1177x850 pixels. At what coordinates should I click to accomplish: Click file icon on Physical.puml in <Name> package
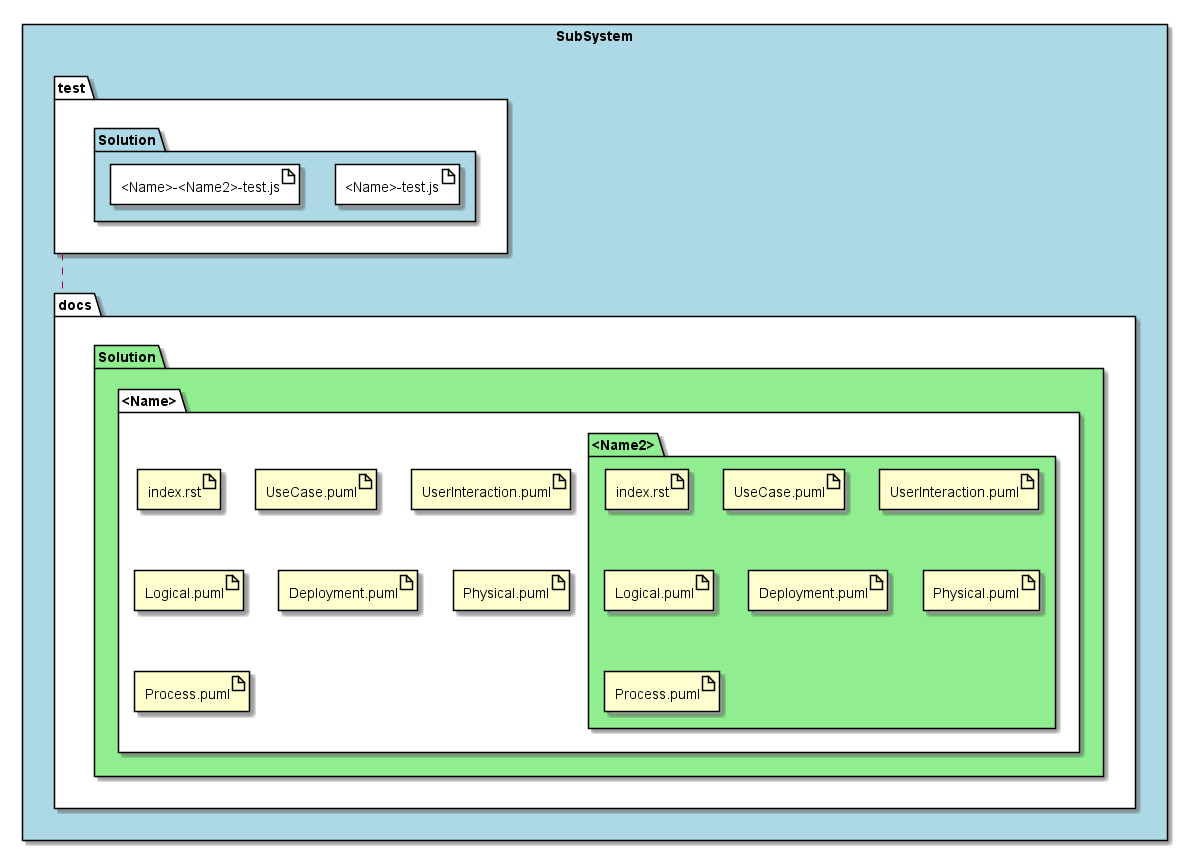tap(558, 582)
